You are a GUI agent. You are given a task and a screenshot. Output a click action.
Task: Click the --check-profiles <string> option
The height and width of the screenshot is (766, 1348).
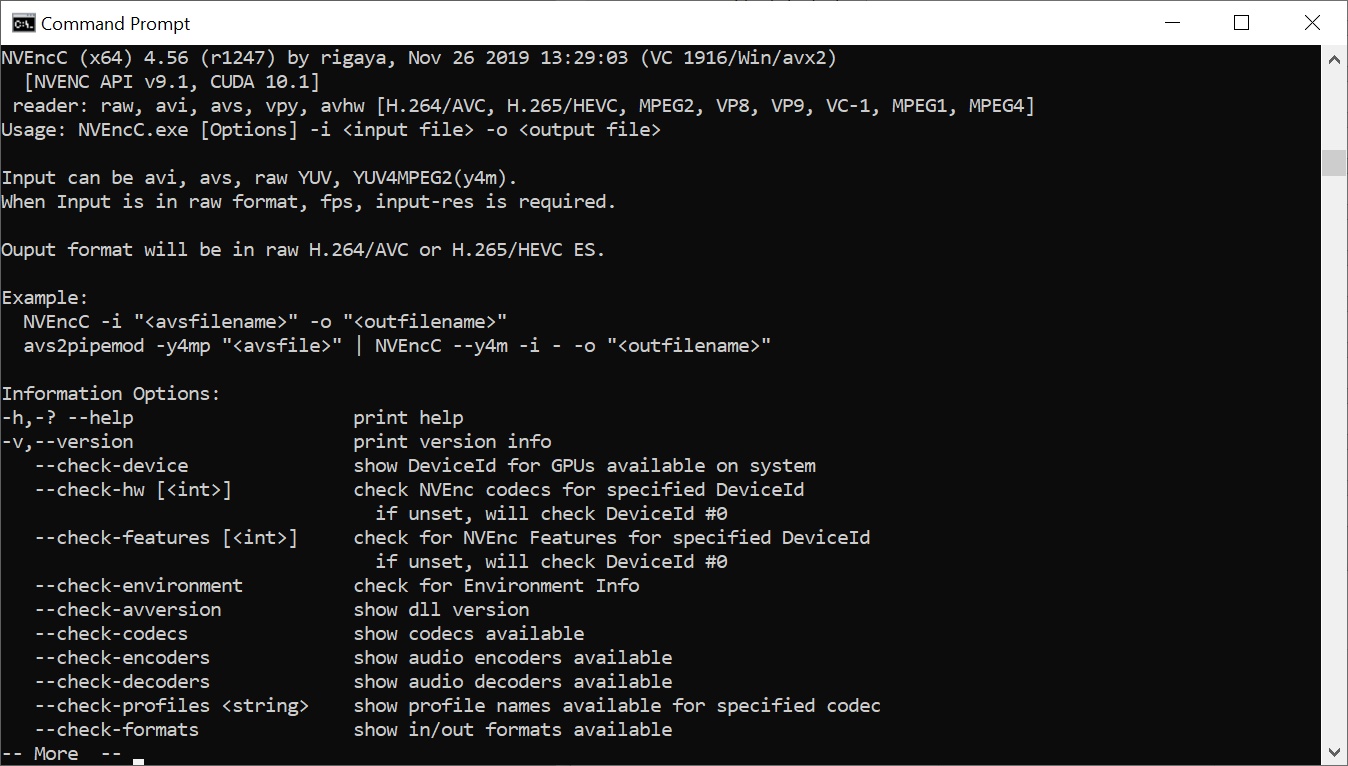click(x=172, y=706)
